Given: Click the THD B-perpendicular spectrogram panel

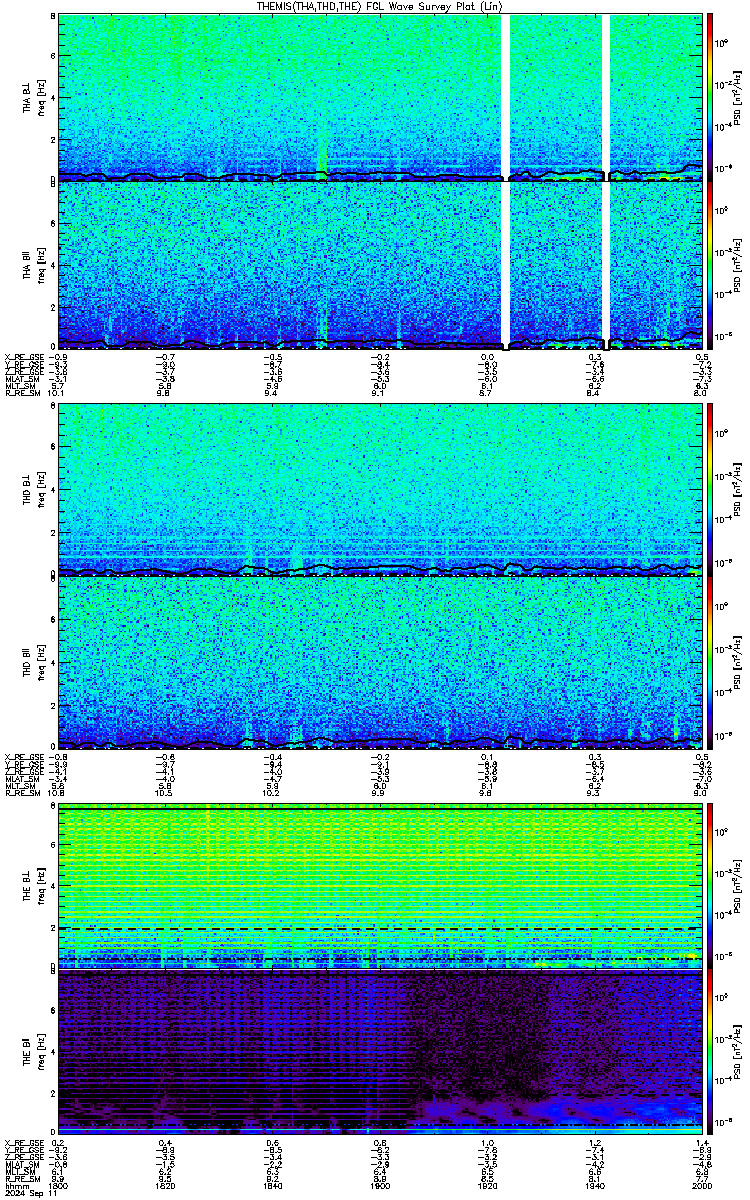Looking at the screenshot, I should tap(381, 489).
